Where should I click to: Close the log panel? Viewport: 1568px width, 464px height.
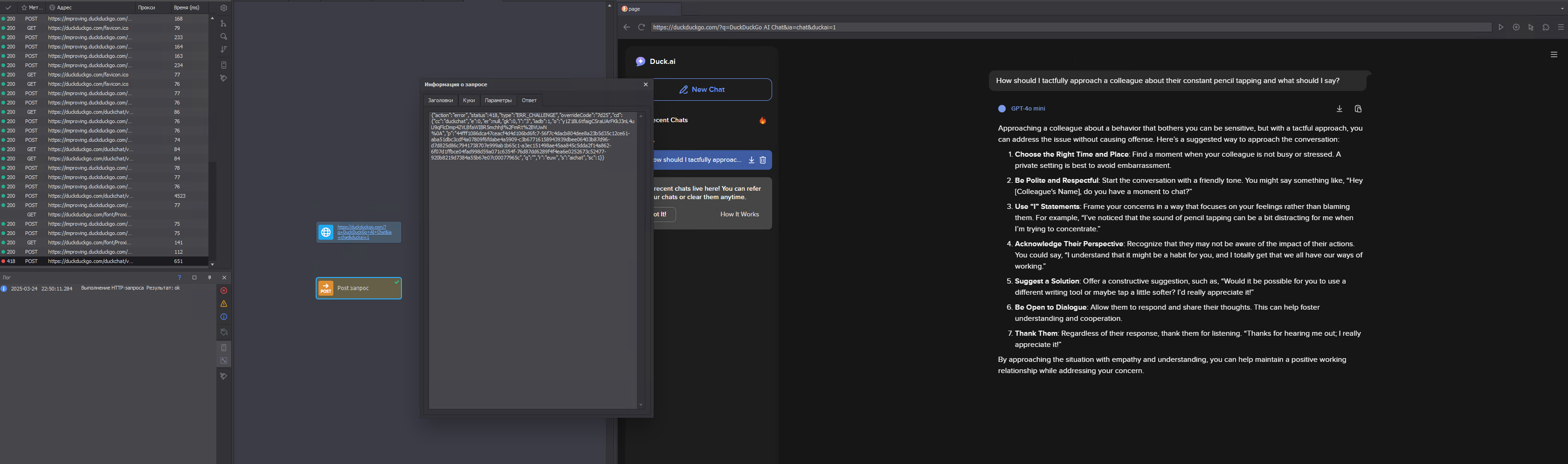click(224, 277)
